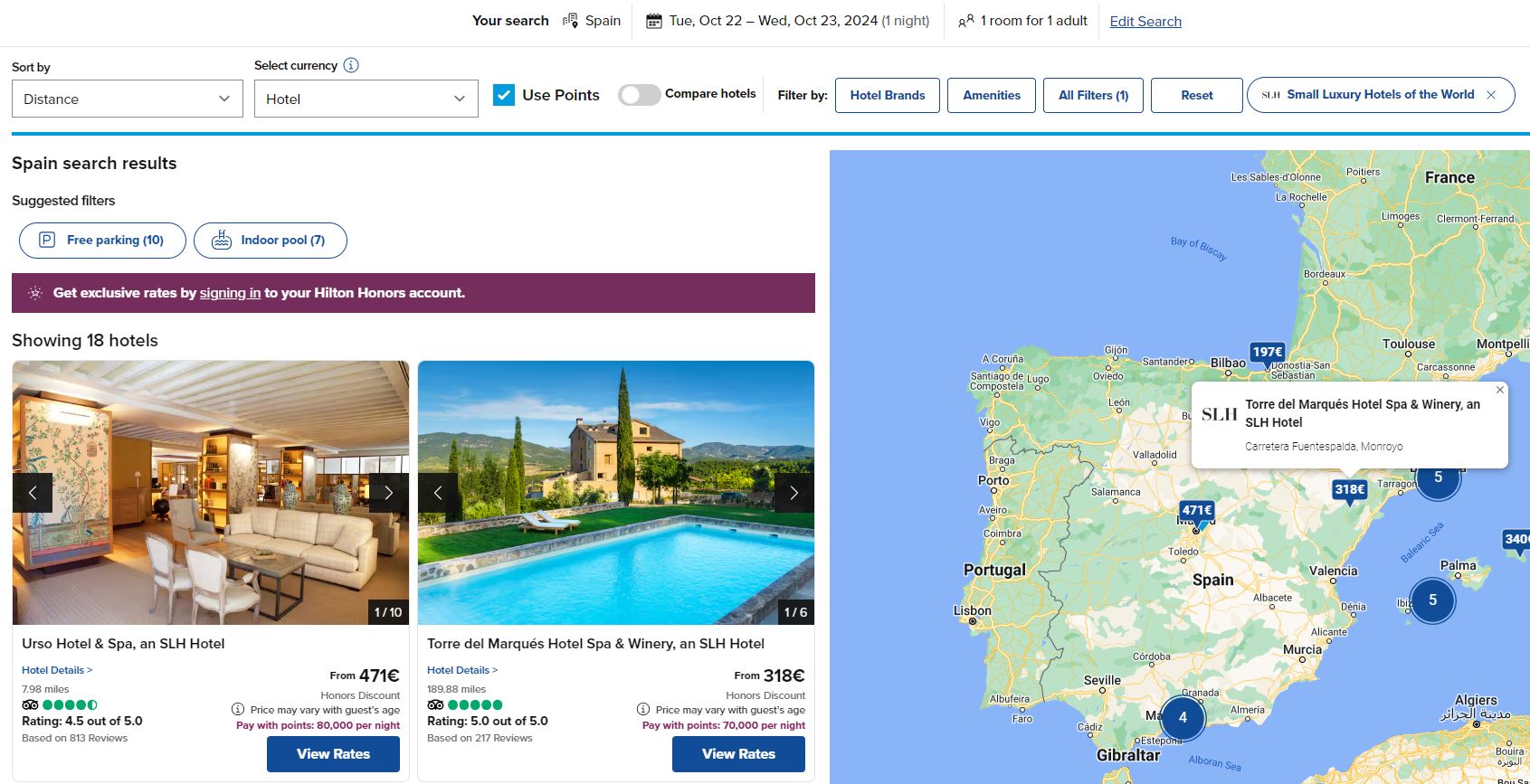
Task: Click the 'Rating: 5.0 out of 5.0' text
Action: [x=488, y=721]
